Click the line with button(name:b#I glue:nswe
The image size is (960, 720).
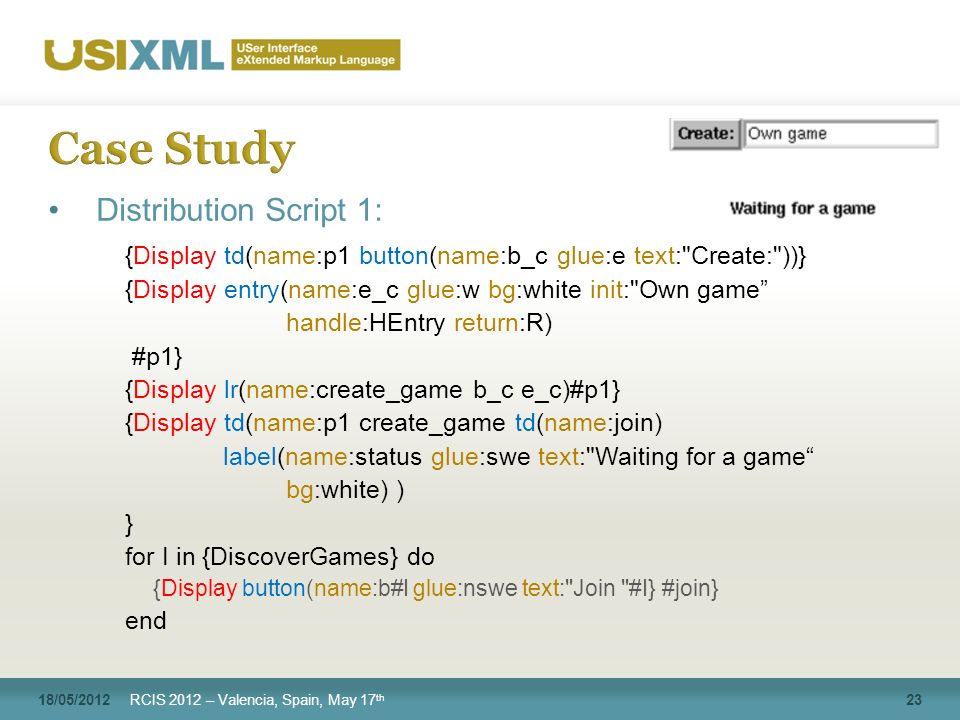coord(435,588)
